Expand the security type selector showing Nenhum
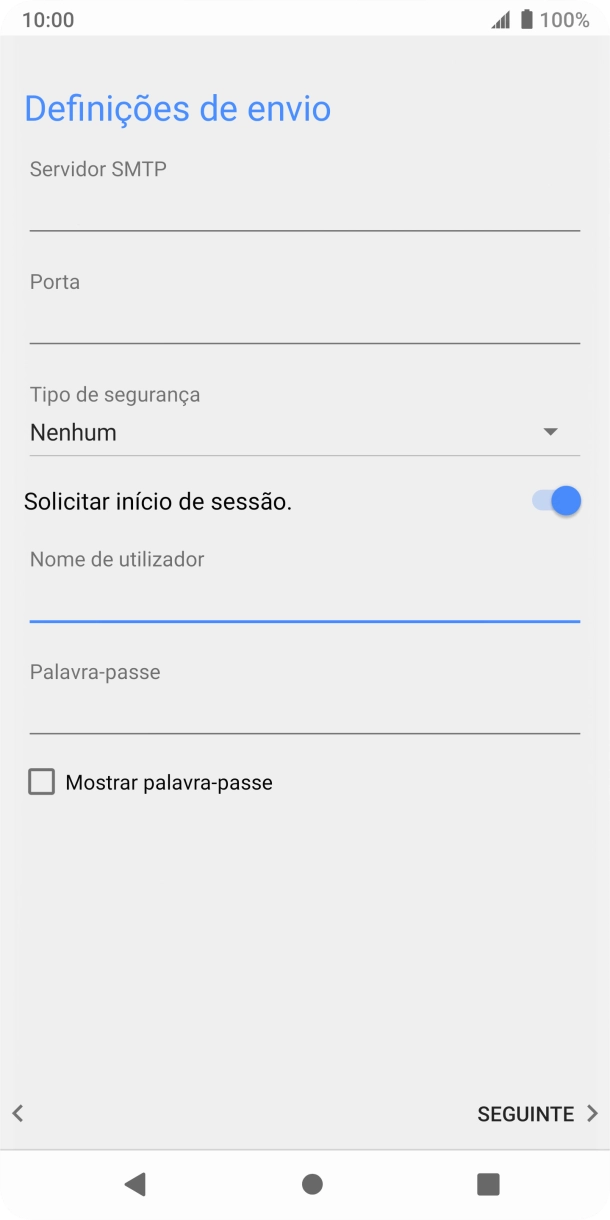Image resolution: width=610 pixels, height=1220 pixels. pos(305,432)
